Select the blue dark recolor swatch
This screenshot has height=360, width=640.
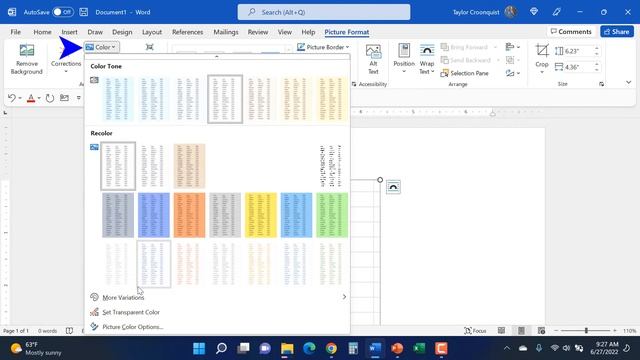(154, 215)
